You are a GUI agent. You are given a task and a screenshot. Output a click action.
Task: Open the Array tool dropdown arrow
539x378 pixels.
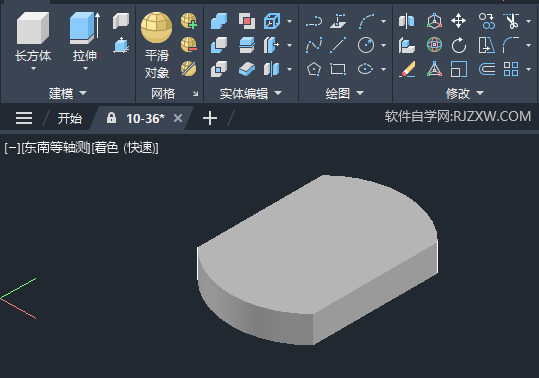[x=529, y=69]
